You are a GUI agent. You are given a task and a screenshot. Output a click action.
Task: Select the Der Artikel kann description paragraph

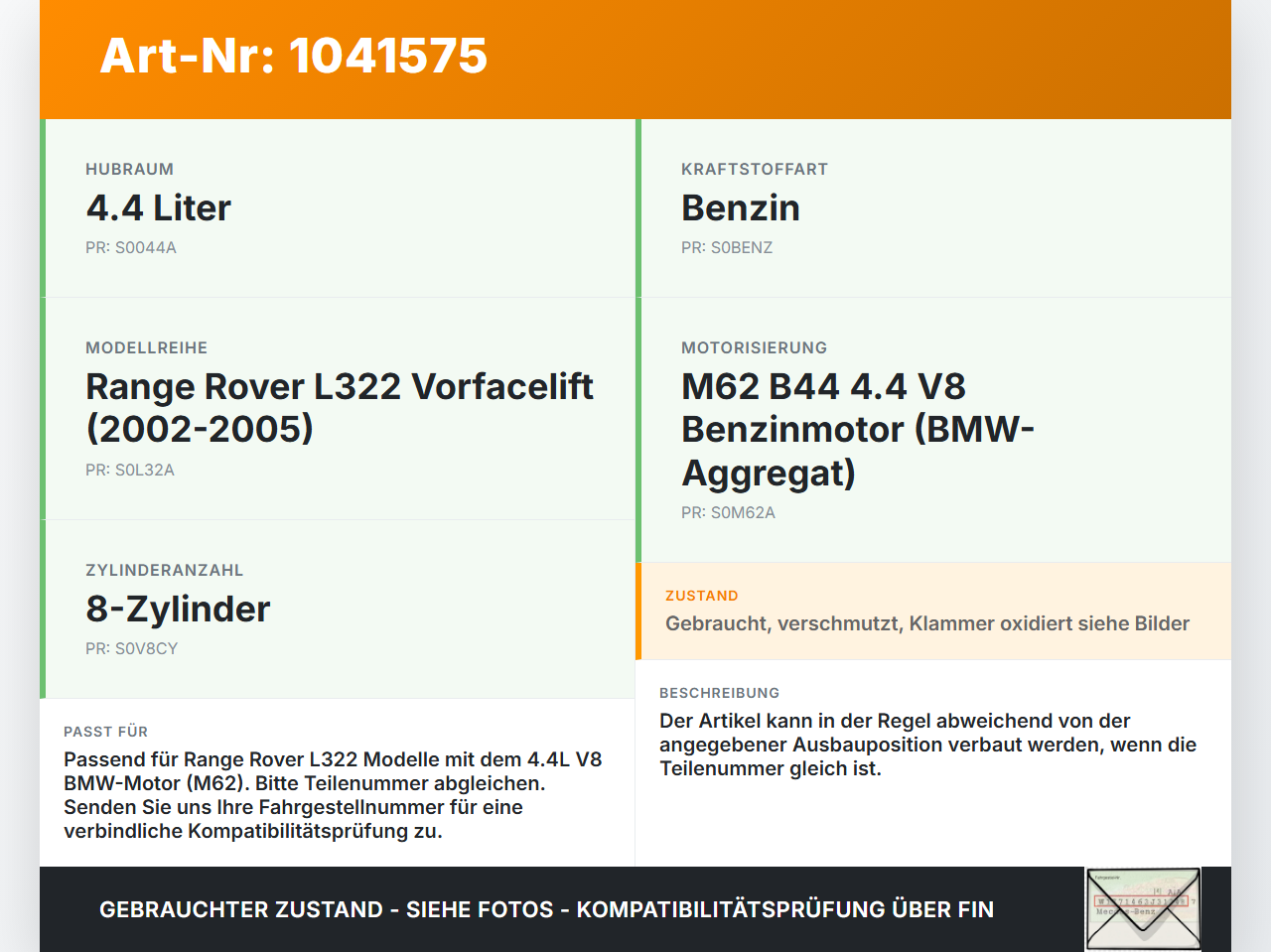pyautogui.click(x=927, y=745)
